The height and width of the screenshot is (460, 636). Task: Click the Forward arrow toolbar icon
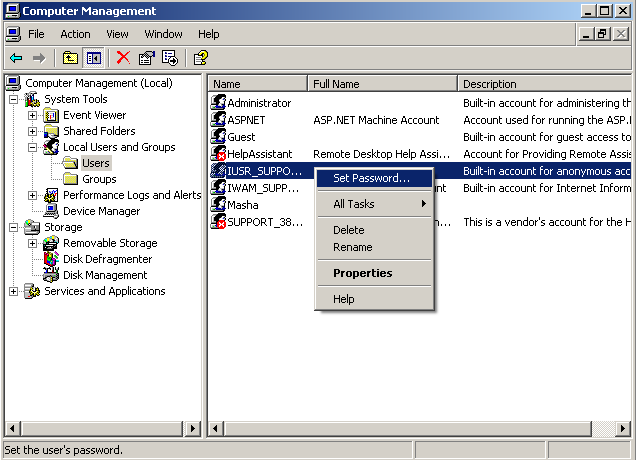coord(39,58)
